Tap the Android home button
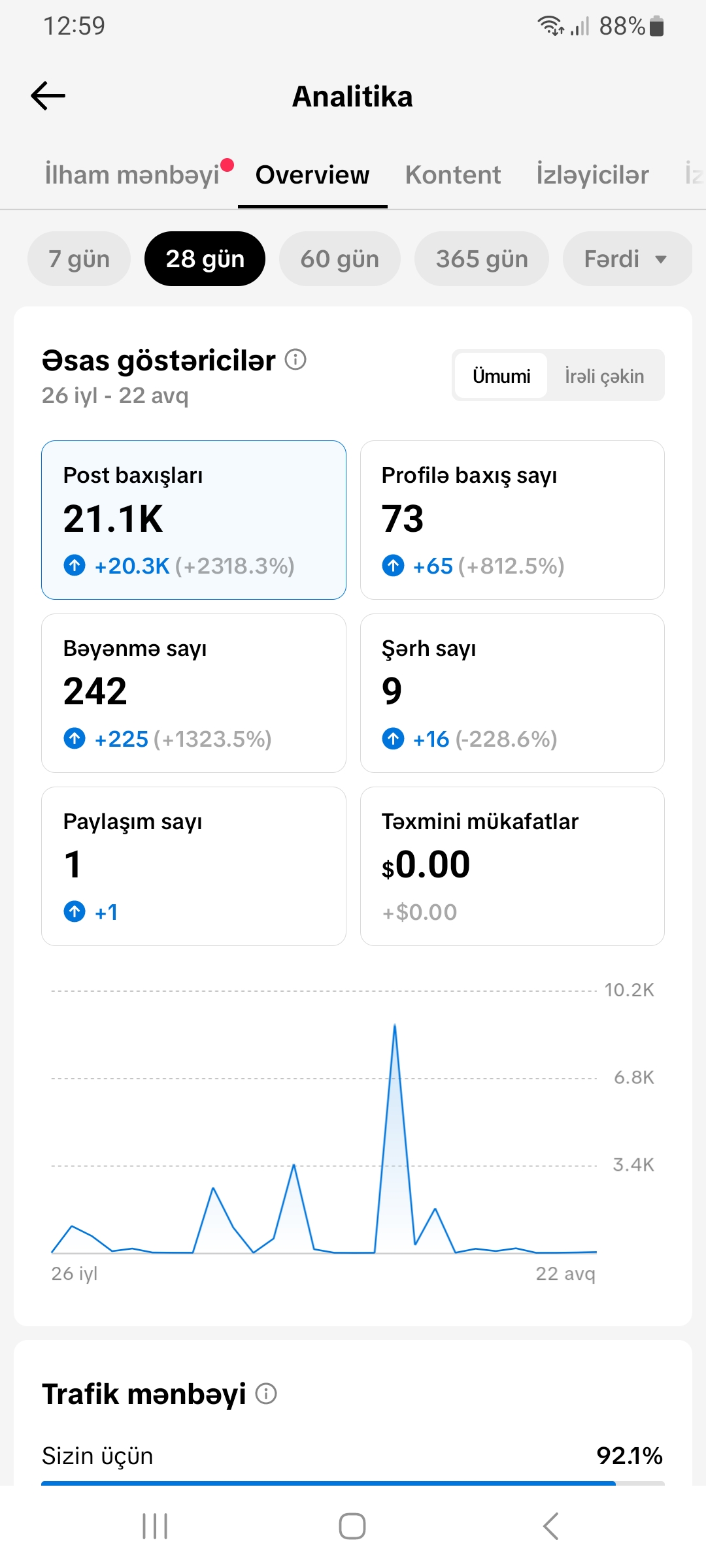This screenshot has width=706, height=1568. click(352, 1526)
